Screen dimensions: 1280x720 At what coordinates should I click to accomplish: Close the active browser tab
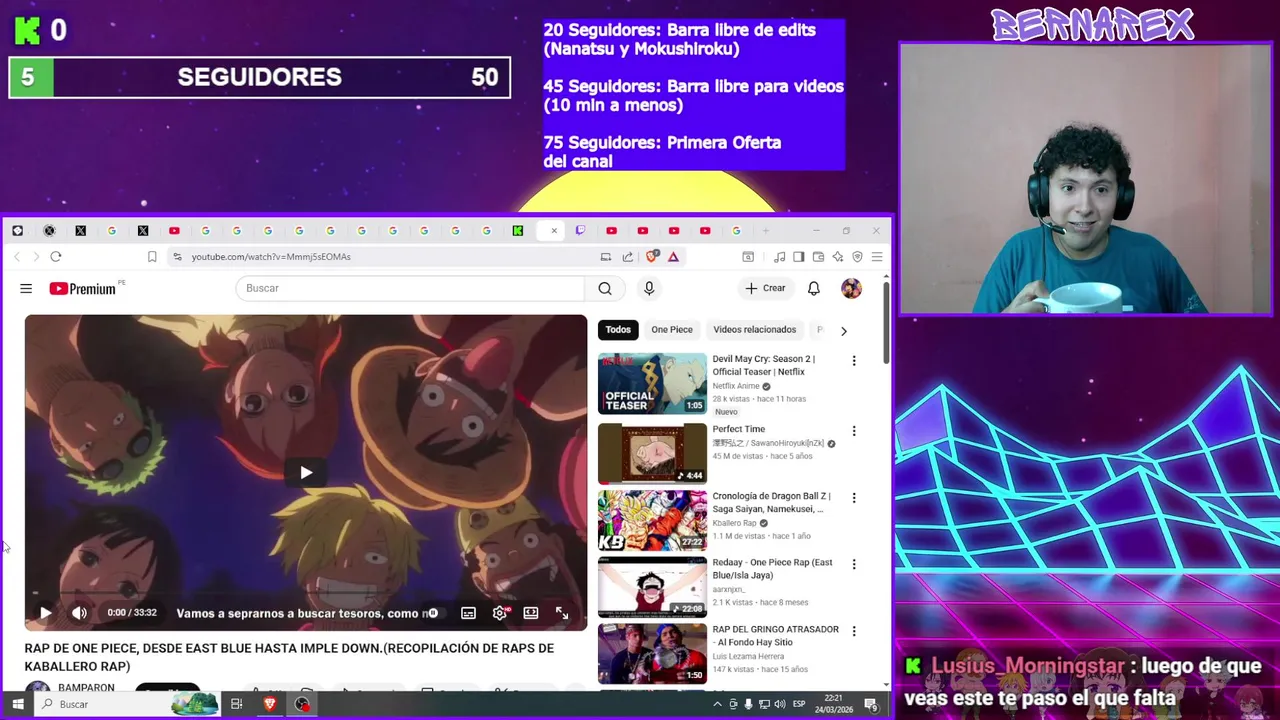(554, 231)
